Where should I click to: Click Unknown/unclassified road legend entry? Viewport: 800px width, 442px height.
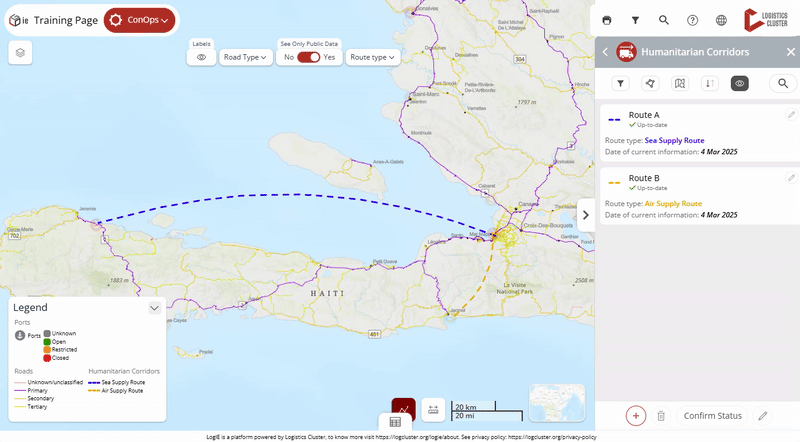coord(48,382)
